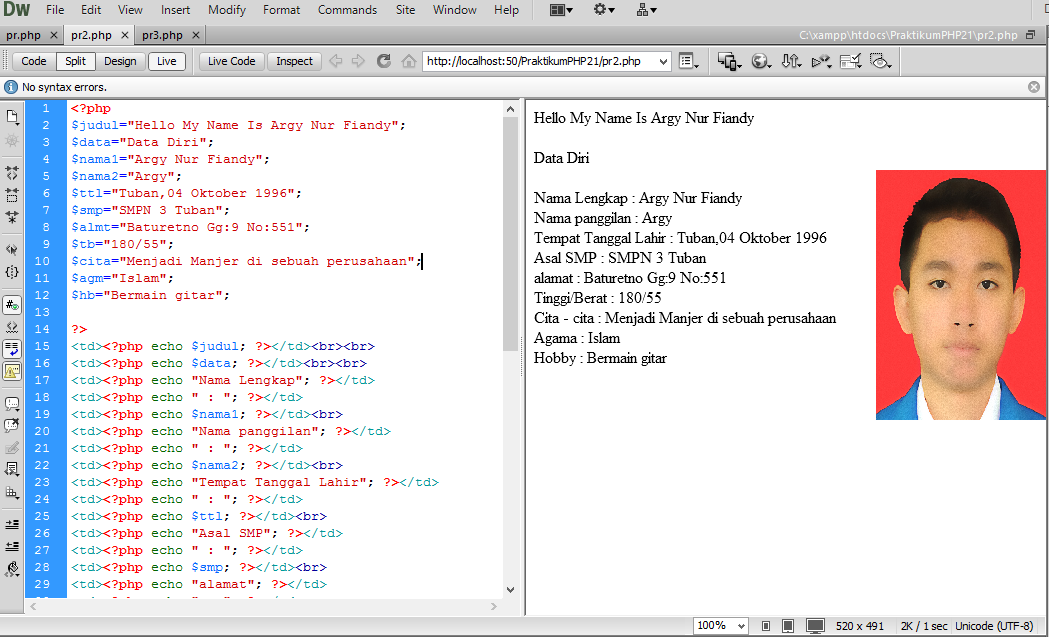Image resolution: width=1049 pixels, height=637 pixels.
Task: Click the Collapse Full Tag icon
Action: [x=12, y=173]
